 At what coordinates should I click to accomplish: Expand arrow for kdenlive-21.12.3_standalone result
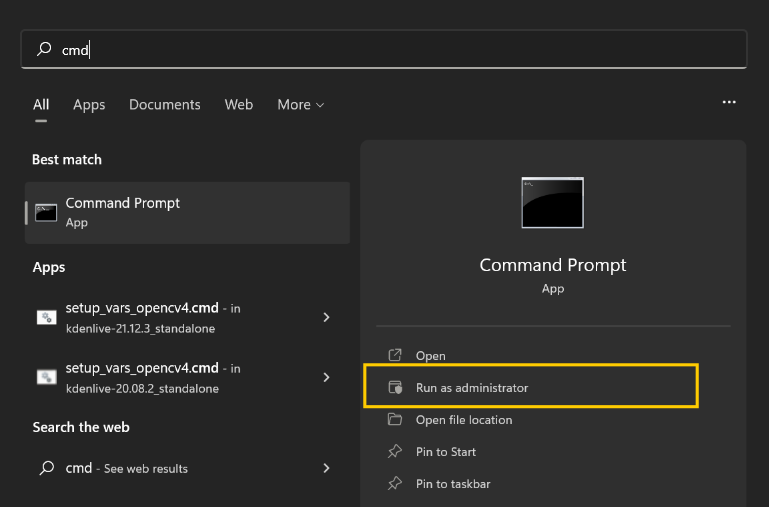pos(327,318)
